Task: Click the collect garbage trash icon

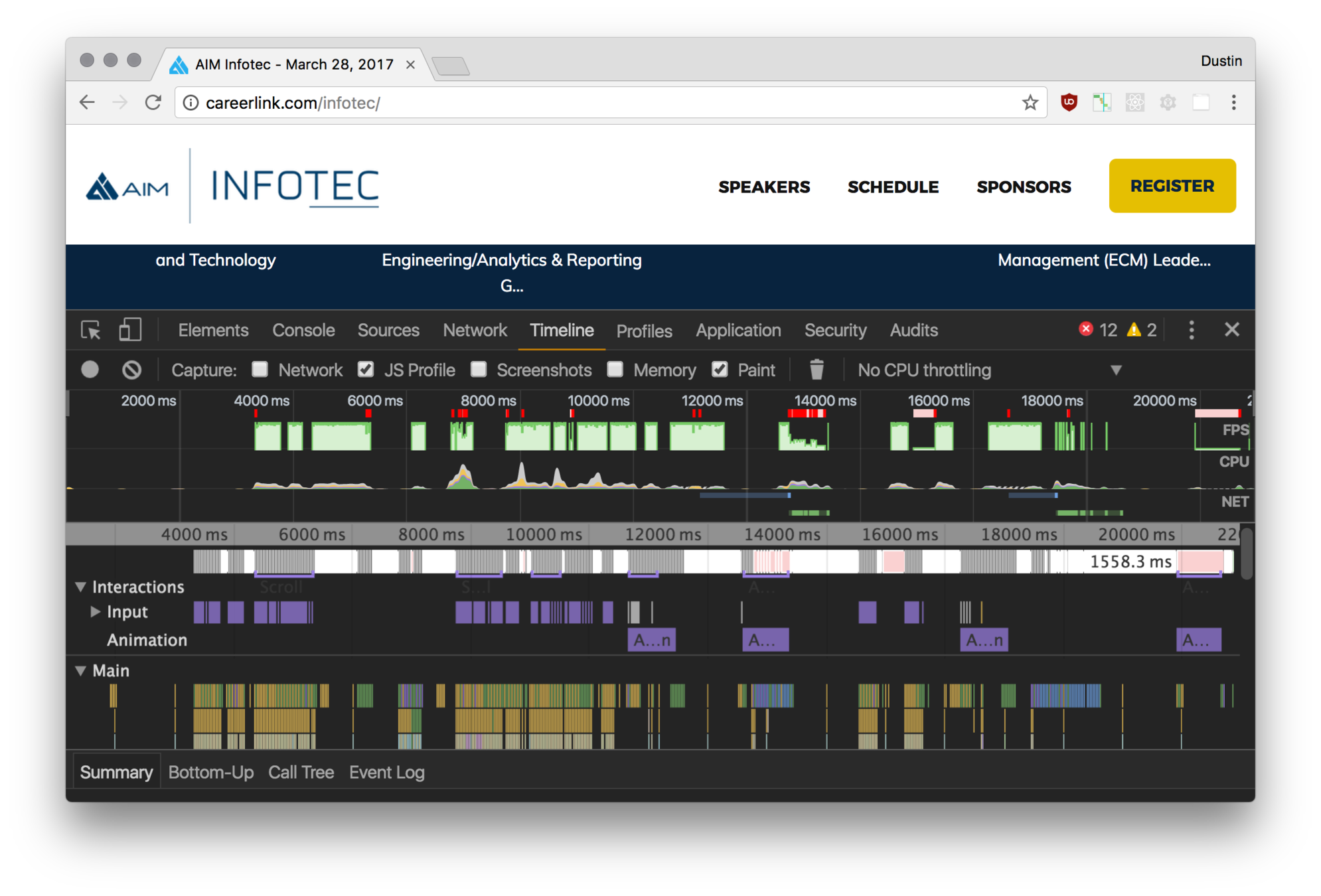Action: (816, 370)
